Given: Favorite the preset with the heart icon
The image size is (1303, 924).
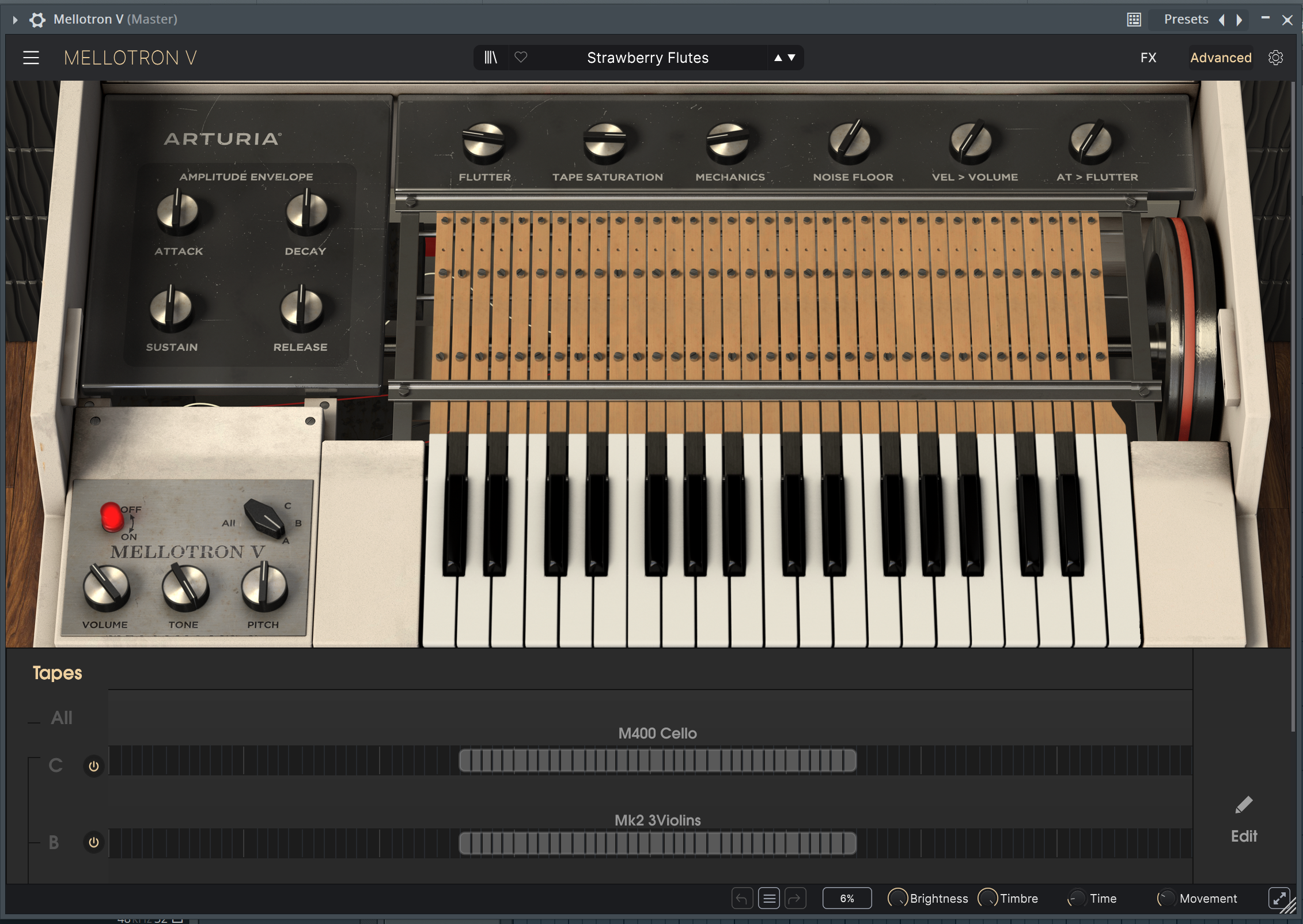Looking at the screenshot, I should point(521,58).
